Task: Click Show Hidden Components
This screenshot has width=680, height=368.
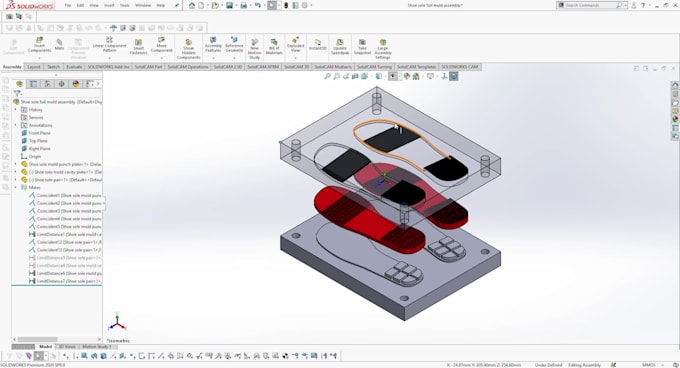Action: 188,49
